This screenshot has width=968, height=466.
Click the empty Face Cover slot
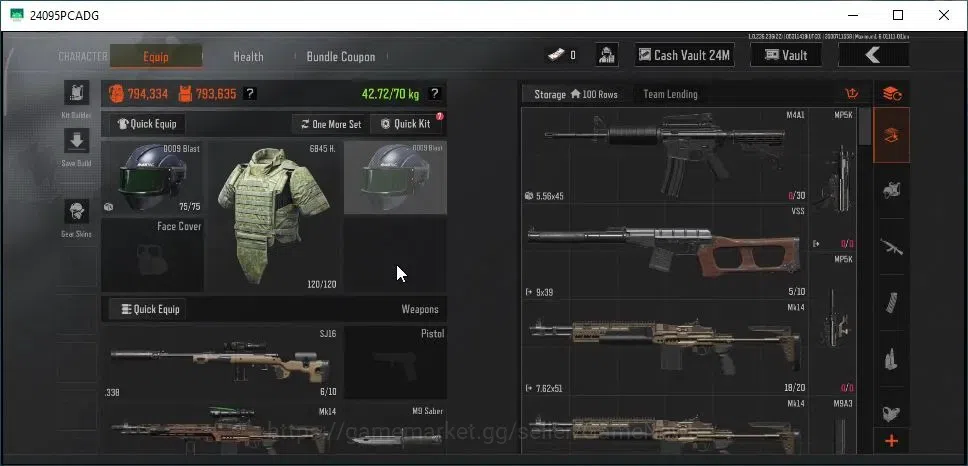tap(152, 255)
